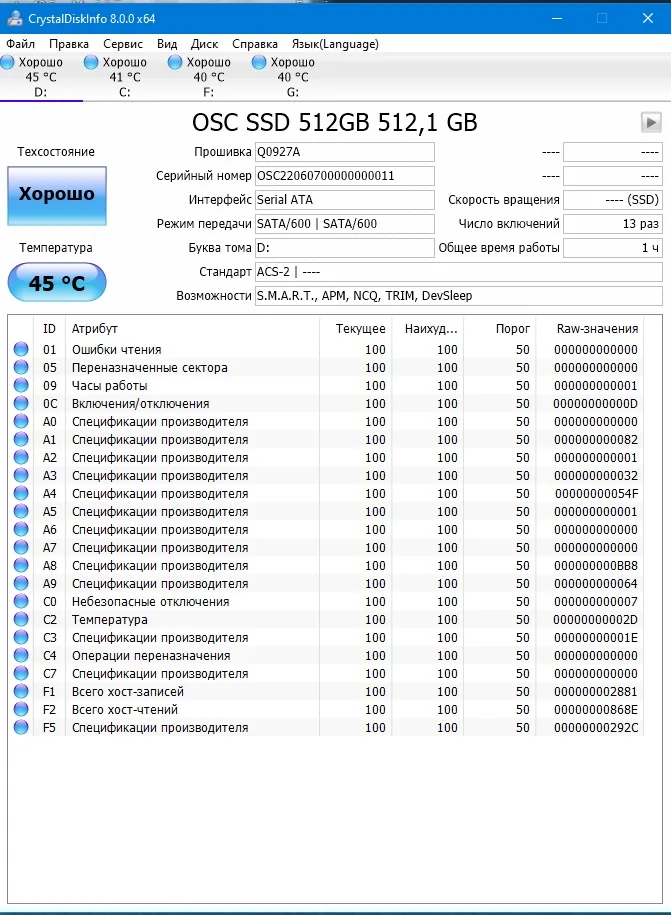Viewport: 671px width, 915px height.
Task: Click status icon of row A1
Action: tap(21, 439)
